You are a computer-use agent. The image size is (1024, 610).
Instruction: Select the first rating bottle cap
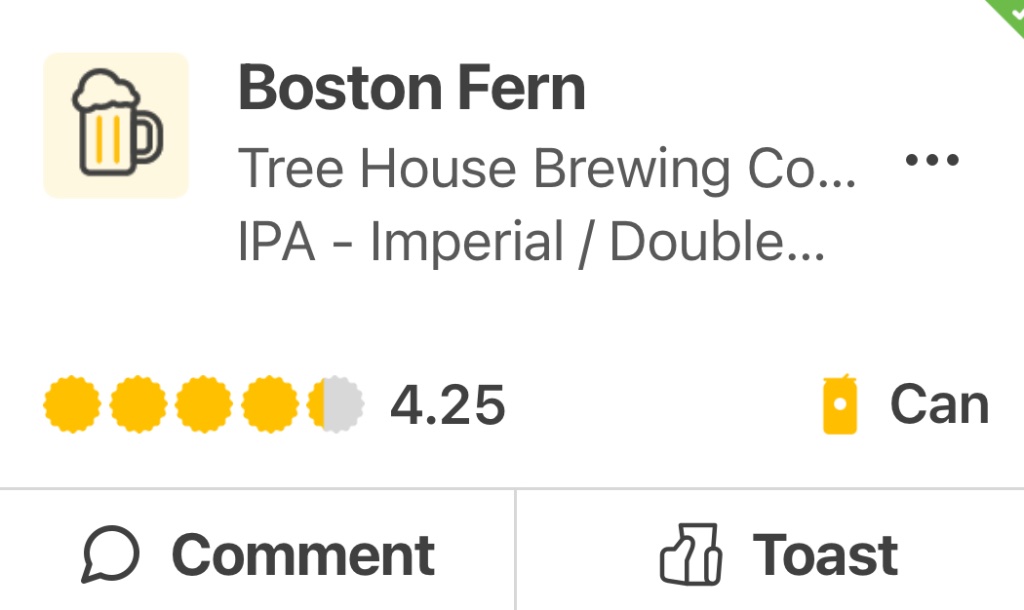tap(72, 405)
